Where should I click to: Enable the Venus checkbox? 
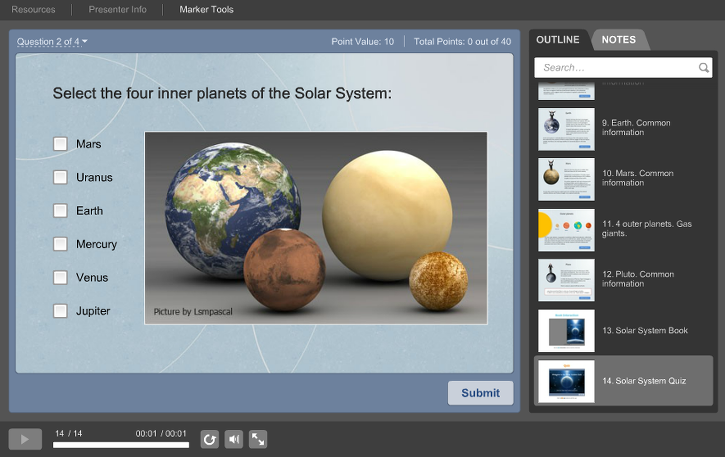tap(60, 277)
